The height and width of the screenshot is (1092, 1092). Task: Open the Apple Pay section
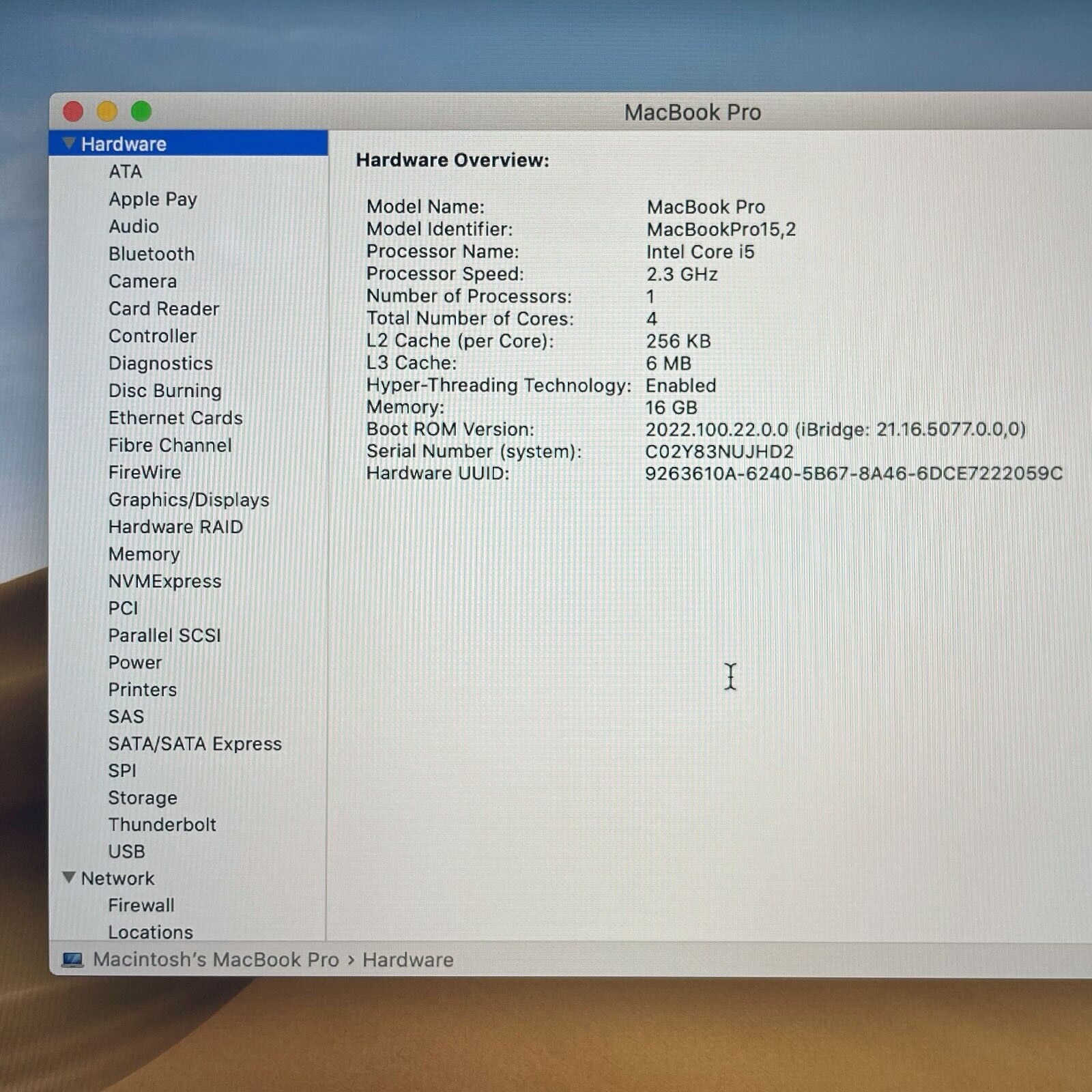[x=153, y=199]
